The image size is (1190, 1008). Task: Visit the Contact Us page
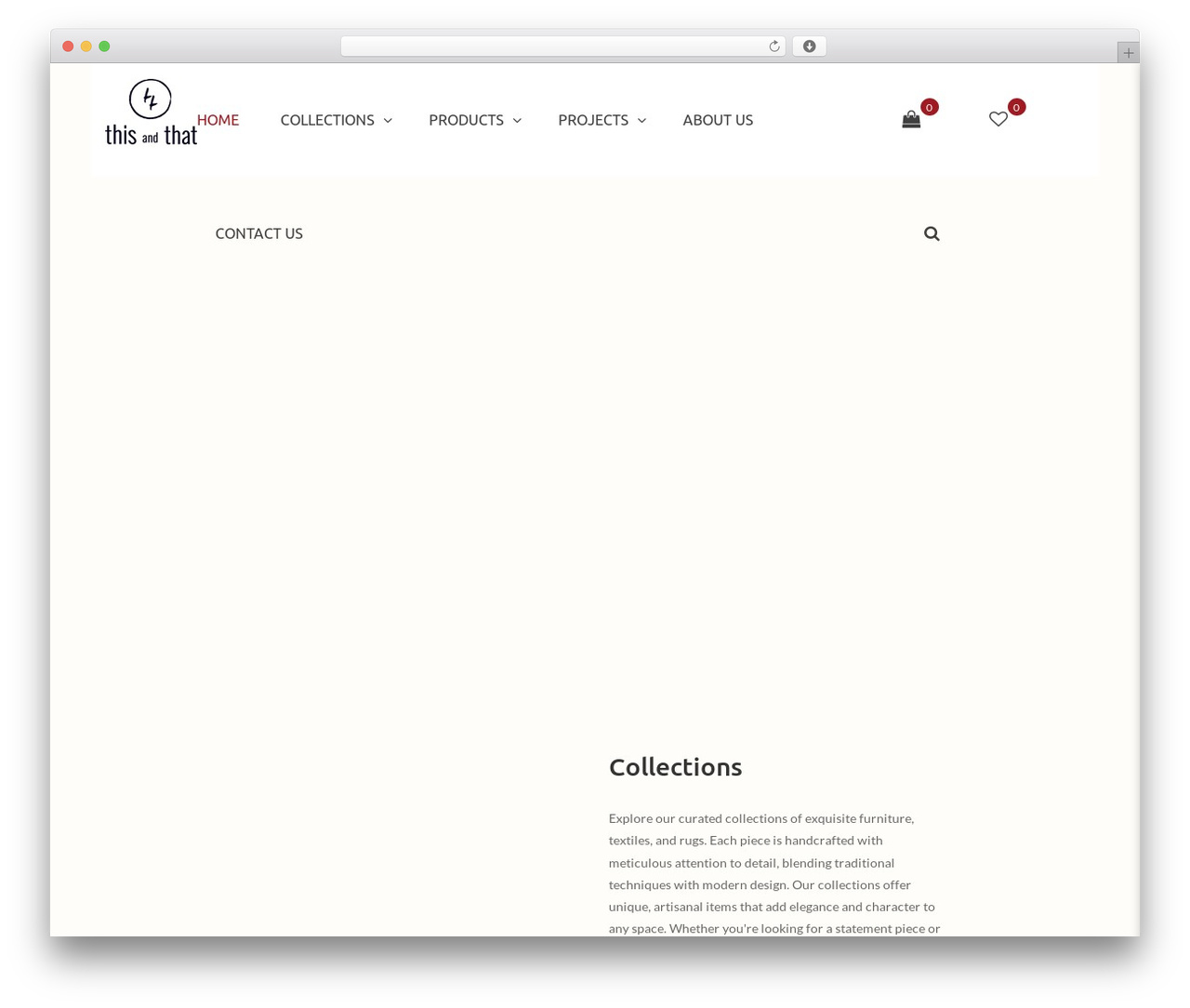259,233
